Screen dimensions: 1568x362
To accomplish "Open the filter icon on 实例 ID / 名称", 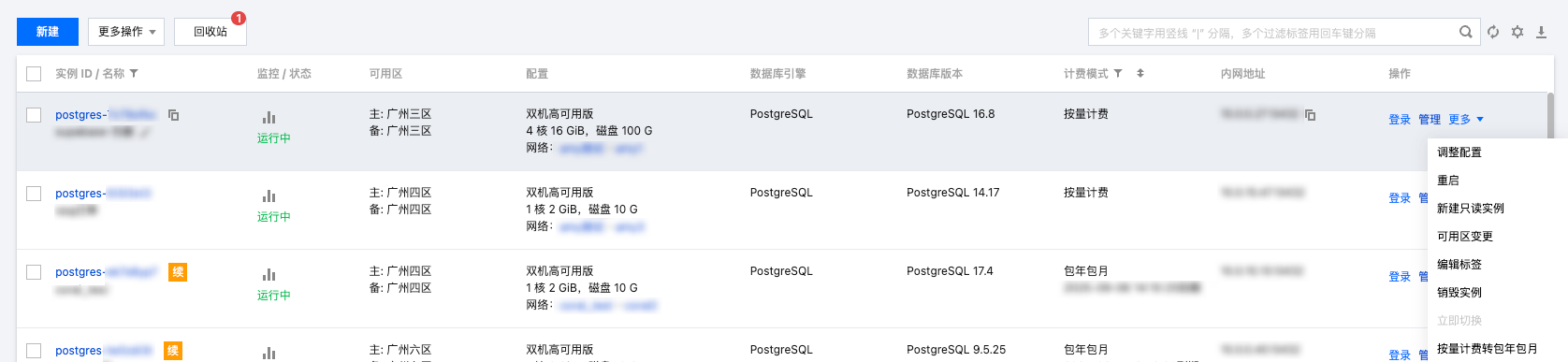I will [x=134, y=73].
